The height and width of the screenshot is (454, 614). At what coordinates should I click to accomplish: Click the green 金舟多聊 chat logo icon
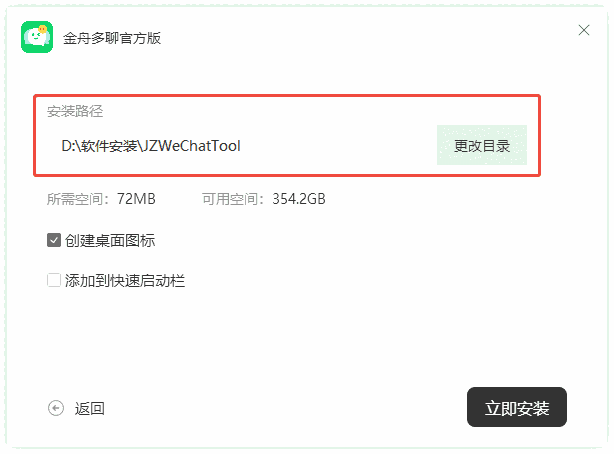pyautogui.click(x=37, y=37)
